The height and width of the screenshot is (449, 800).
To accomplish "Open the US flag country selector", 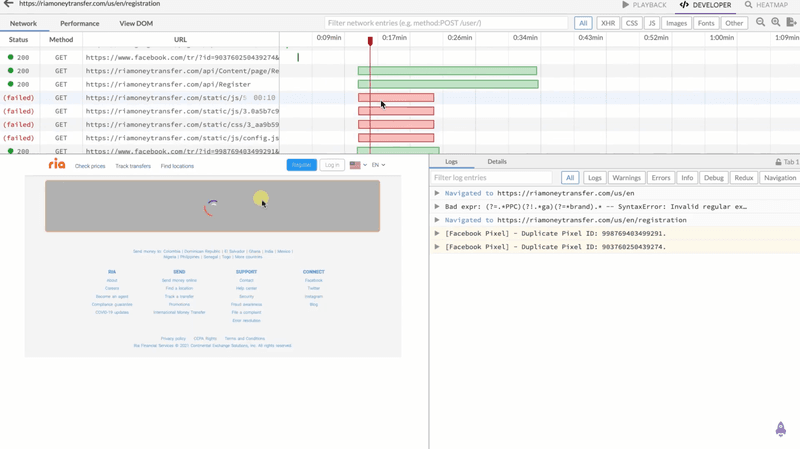I will coord(358,165).
